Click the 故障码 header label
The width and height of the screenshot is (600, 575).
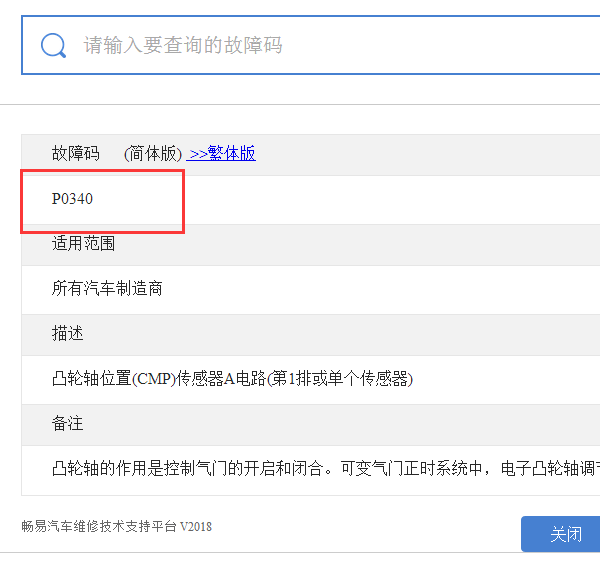(75, 153)
